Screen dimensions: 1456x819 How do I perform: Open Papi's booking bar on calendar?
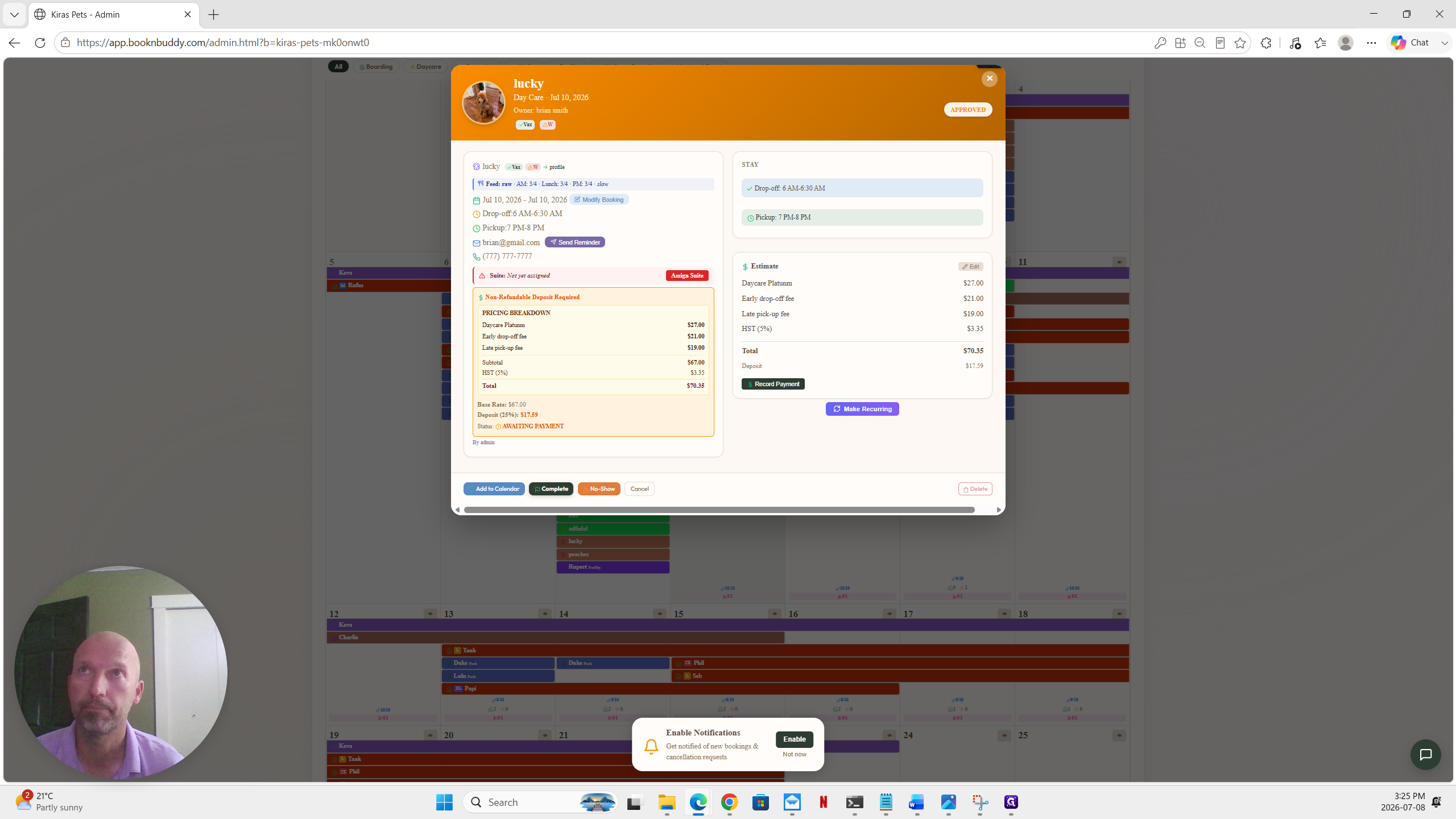coord(671,689)
